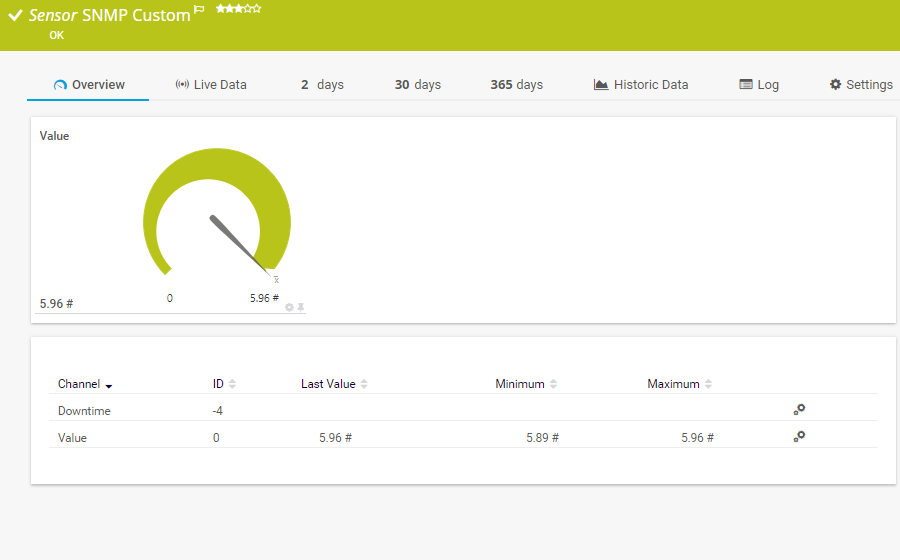Open the Log tab

tap(758, 85)
